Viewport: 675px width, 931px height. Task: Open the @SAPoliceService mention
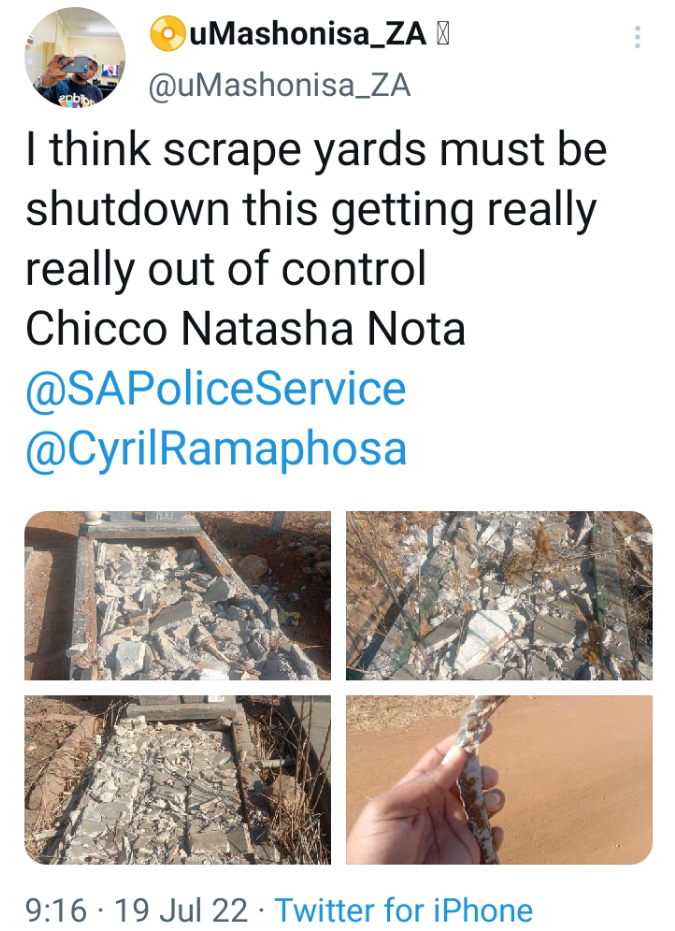pos(216,388)
